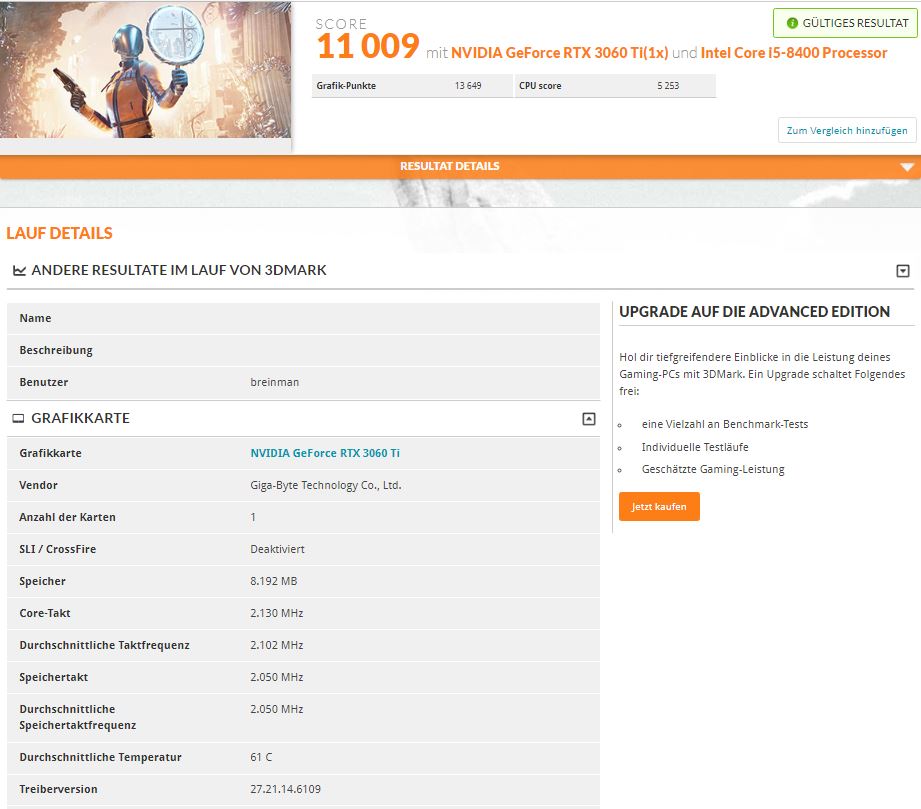
Task: Click the chart icon beside Andere Resultate
Action: (19, 270)
